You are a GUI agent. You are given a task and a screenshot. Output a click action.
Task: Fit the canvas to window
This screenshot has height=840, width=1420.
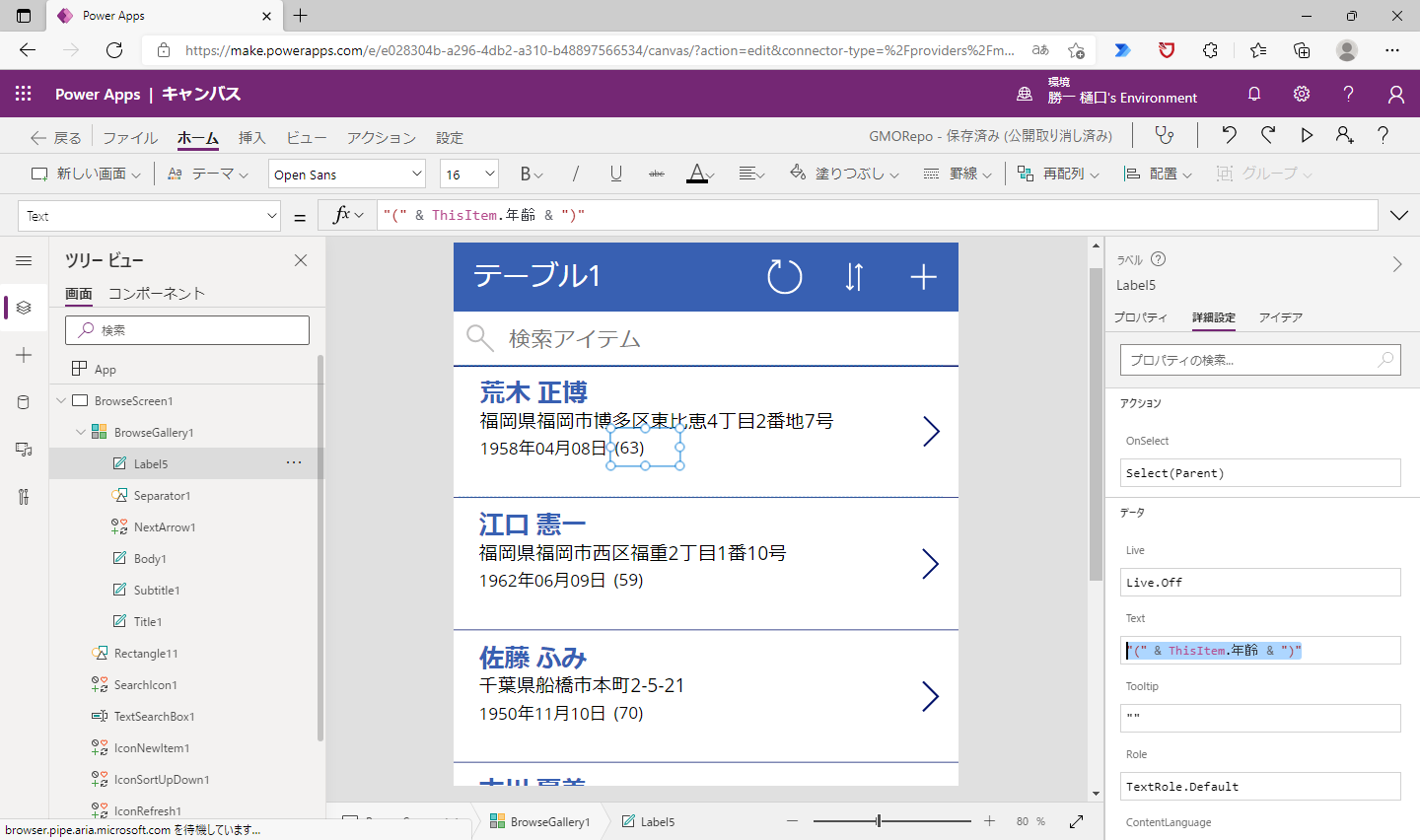(x=1076, y=821)
